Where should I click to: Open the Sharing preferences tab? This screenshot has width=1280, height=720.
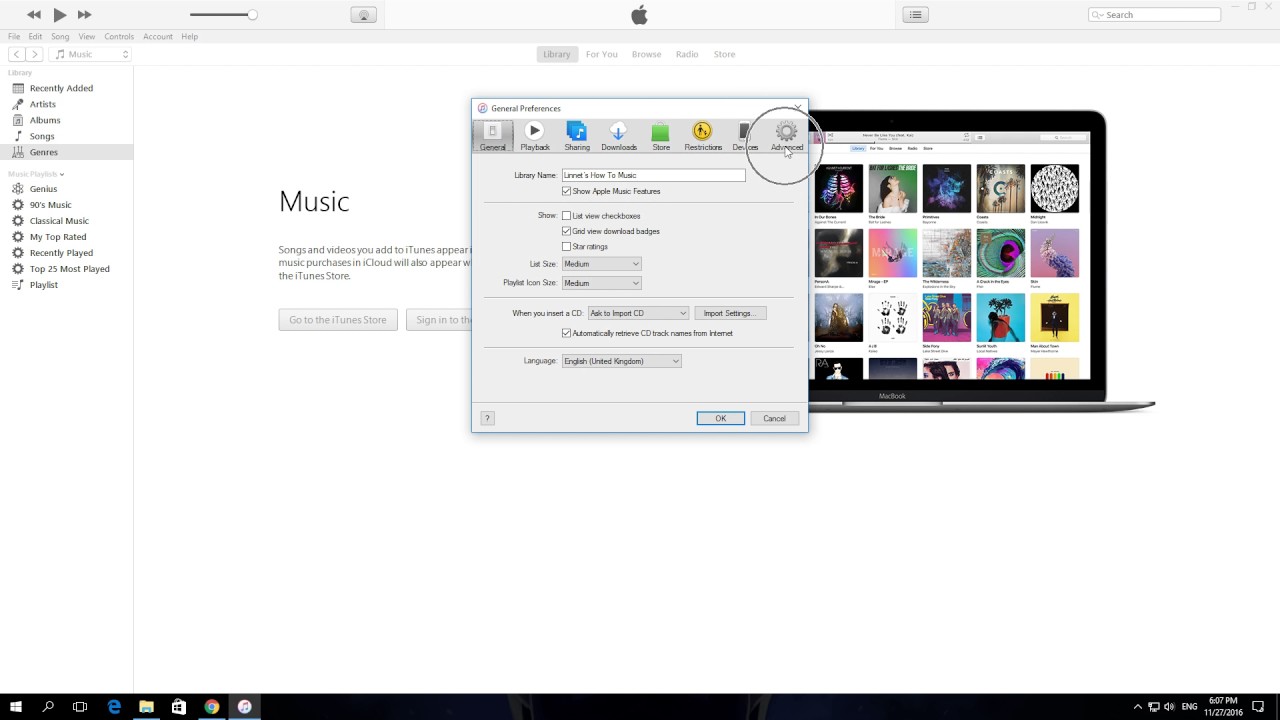tap(577, 136)
